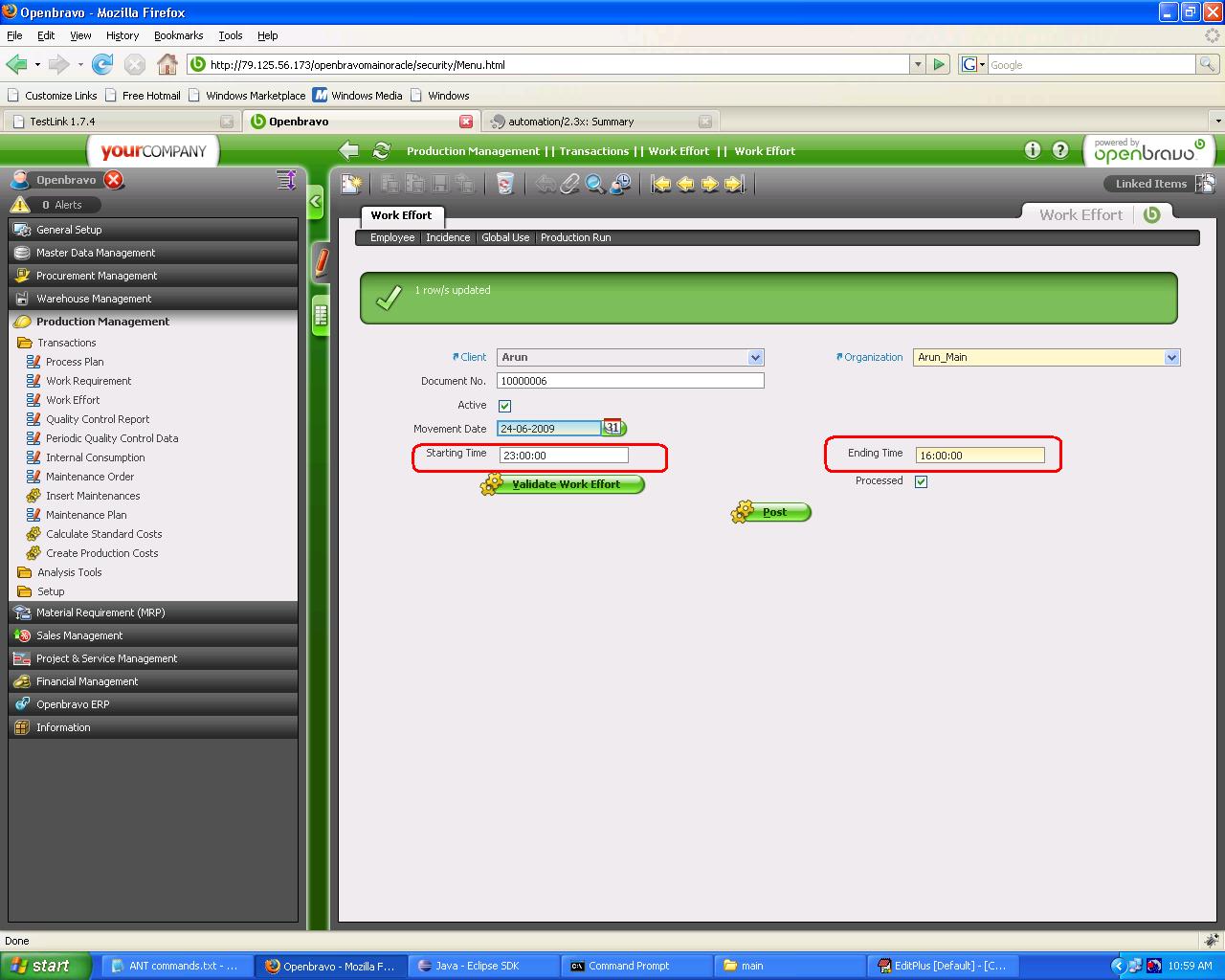Image resolution: width=1225 pixels, height=980 pixels.
Task: Open the Firefox Bookmarks menu
Action: (178, 35)
